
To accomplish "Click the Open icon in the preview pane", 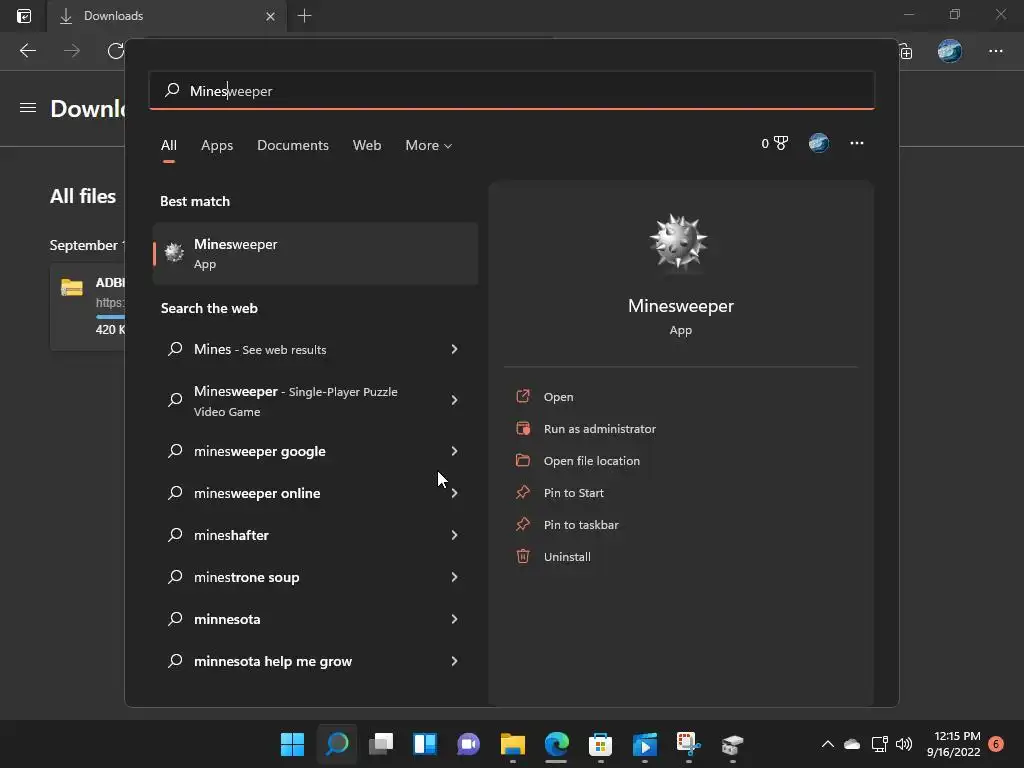I will pyautogui.click(x=523, y=396).
